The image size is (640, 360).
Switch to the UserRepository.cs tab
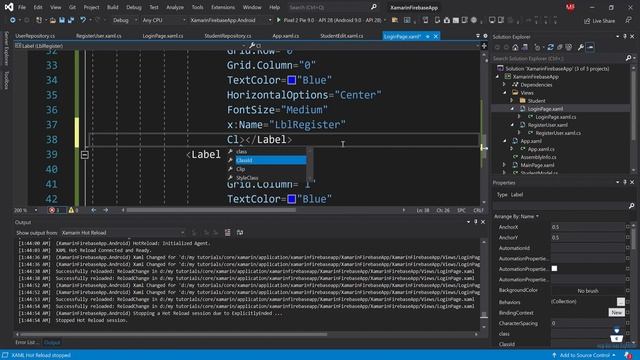pyautogui.click(x=35, y=36)
